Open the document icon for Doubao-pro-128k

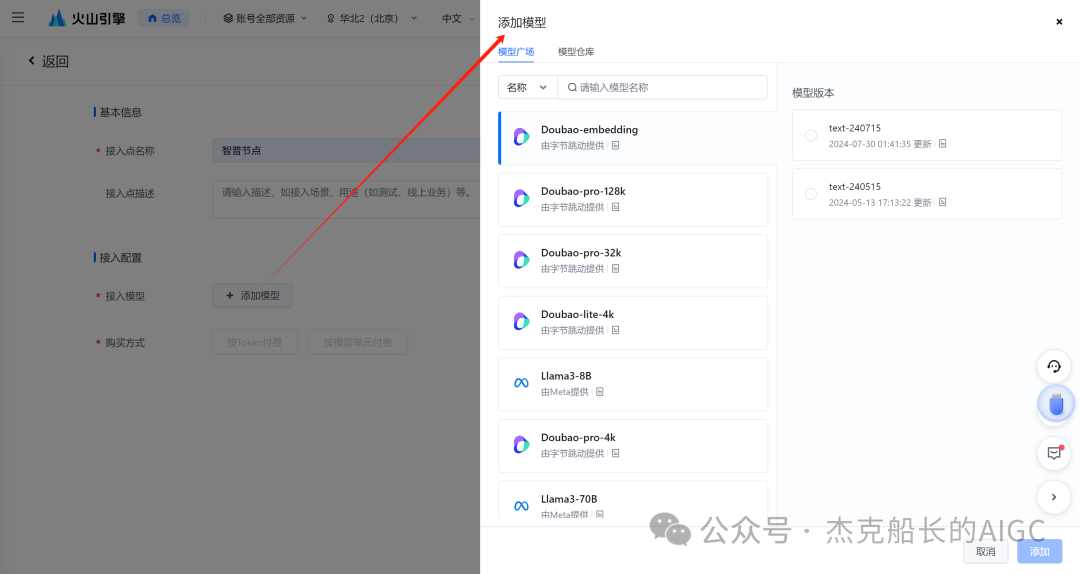(616, 207)
